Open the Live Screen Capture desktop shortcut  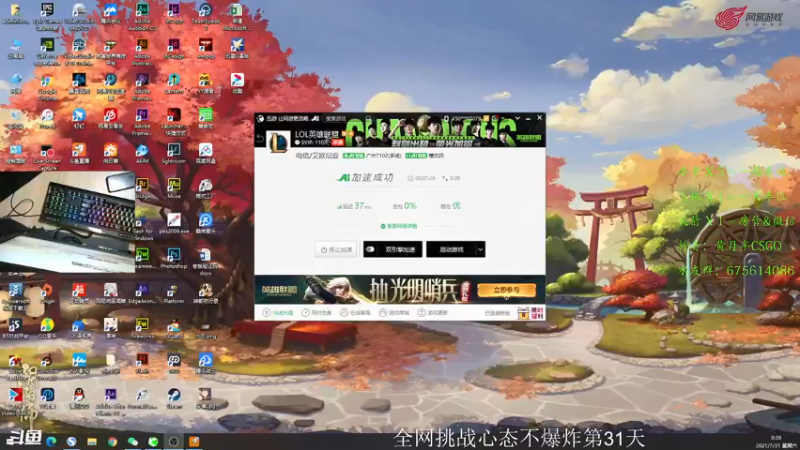pos(47,157)
